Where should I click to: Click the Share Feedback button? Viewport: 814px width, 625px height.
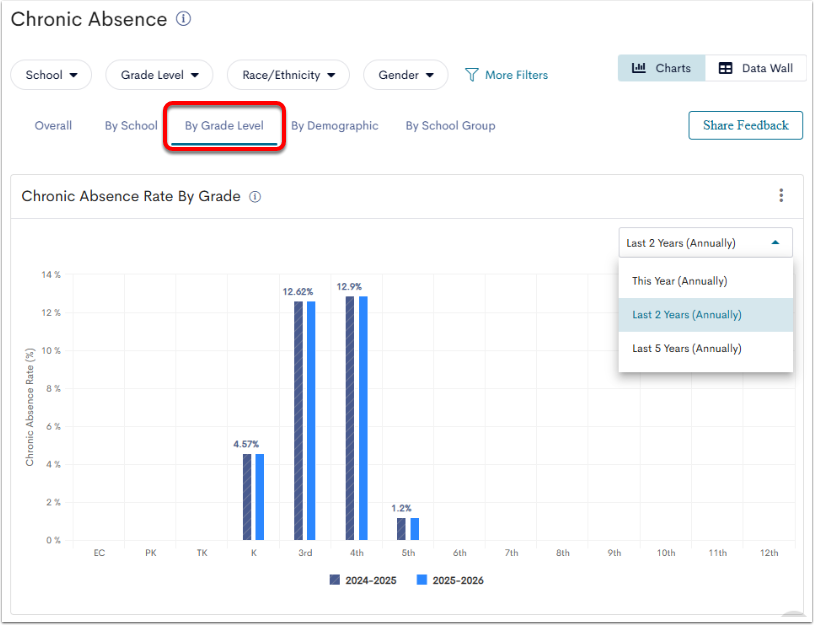tap(745, 125)
